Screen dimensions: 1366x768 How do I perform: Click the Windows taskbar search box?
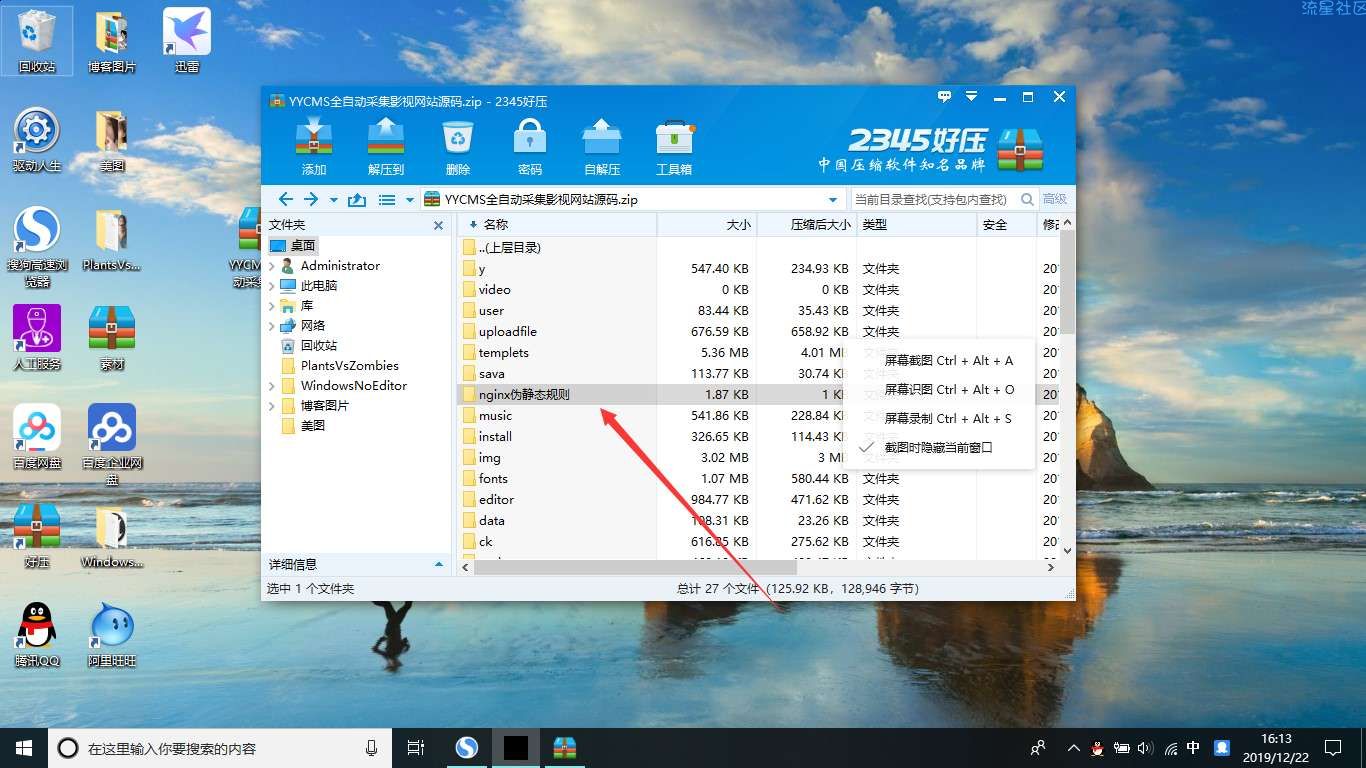[219, 747]
